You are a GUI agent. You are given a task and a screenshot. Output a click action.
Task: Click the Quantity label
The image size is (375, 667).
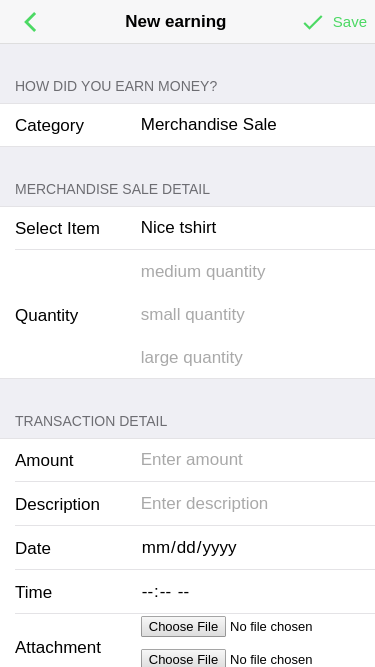[x=47, y=315]
